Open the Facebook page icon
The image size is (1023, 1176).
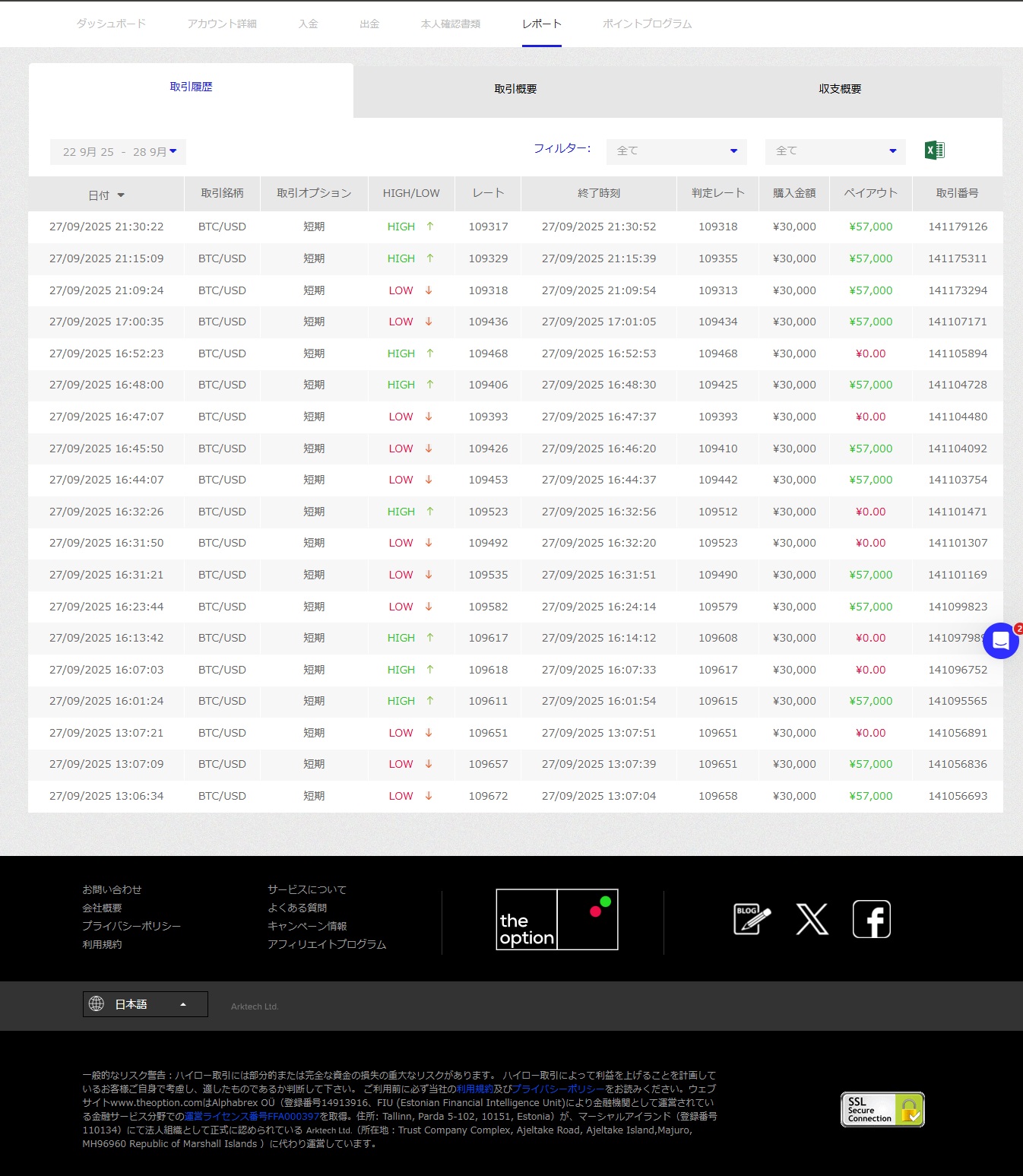871,919
